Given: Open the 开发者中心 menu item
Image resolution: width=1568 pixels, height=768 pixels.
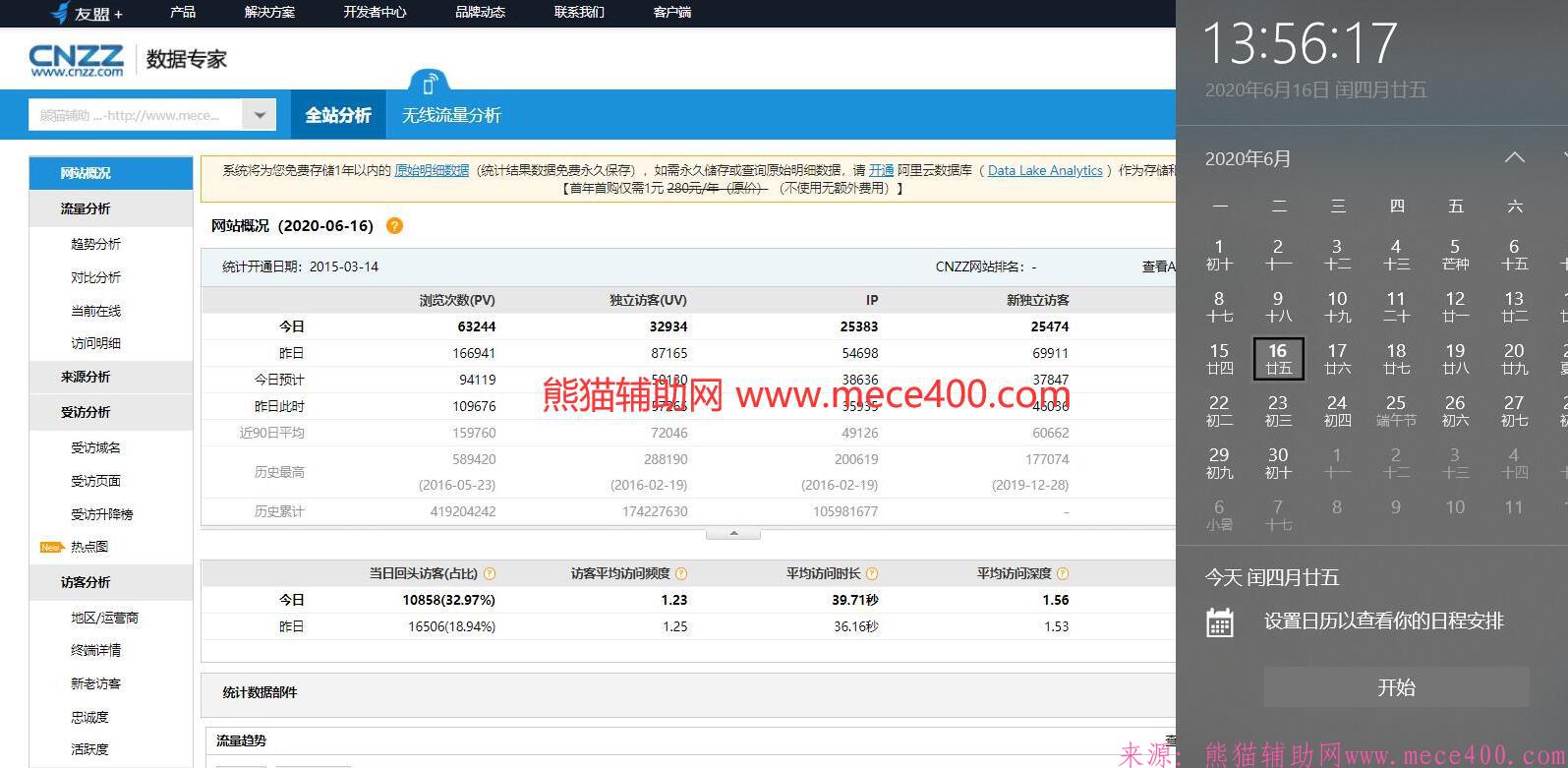Looking at the screenshot, I should click(375, 13).
